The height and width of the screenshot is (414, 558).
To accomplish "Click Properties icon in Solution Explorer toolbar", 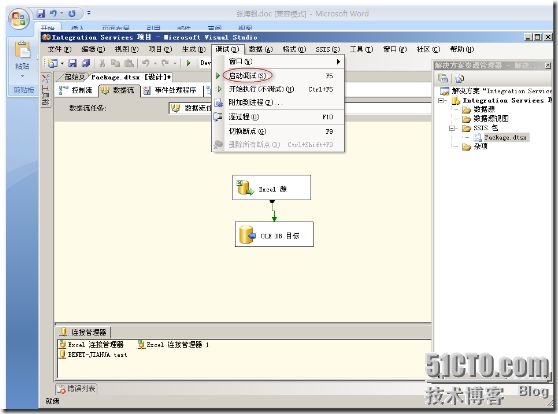I will [x=443, y=78].
